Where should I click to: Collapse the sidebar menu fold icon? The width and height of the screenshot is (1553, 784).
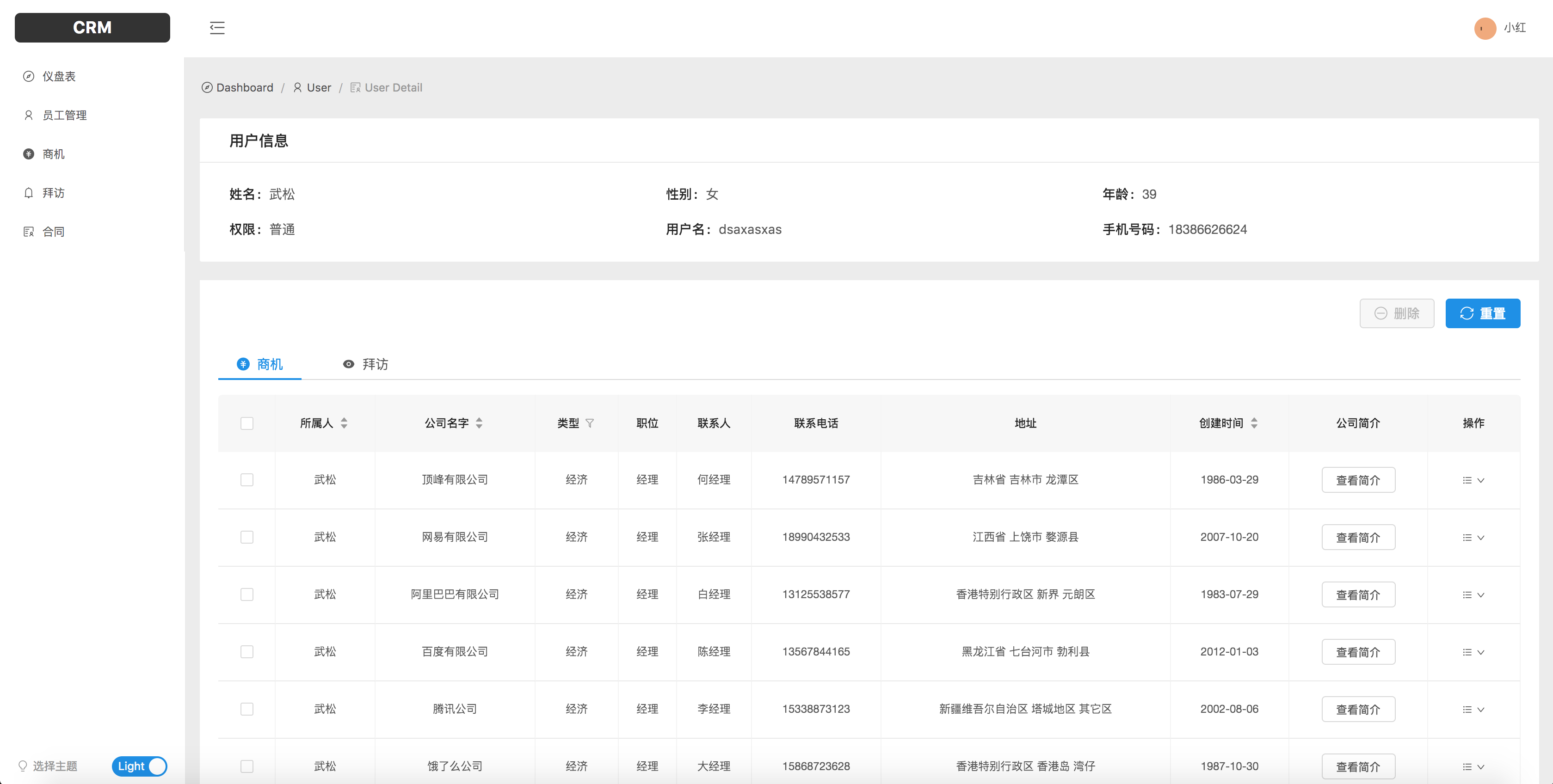(x=217, y=28)
